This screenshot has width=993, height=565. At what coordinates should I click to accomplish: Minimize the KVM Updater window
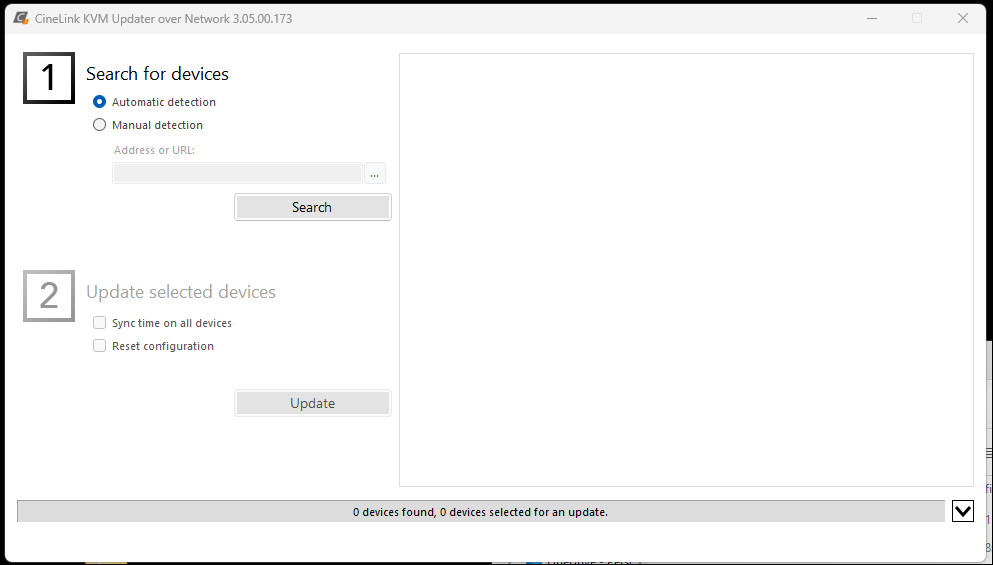coord(870,18)
